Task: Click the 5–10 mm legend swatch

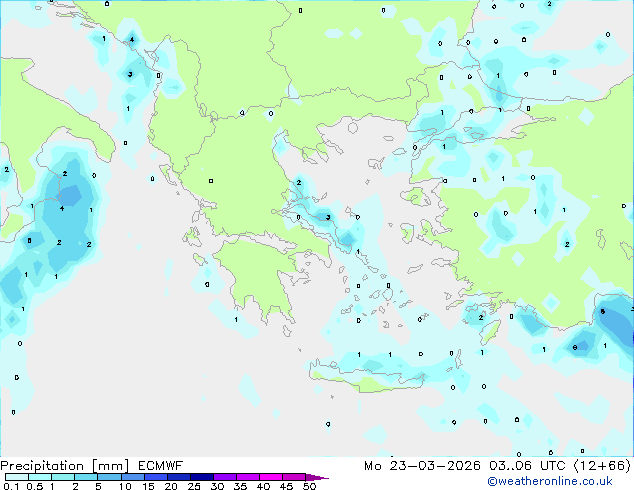Action: (x=109, y=477)
